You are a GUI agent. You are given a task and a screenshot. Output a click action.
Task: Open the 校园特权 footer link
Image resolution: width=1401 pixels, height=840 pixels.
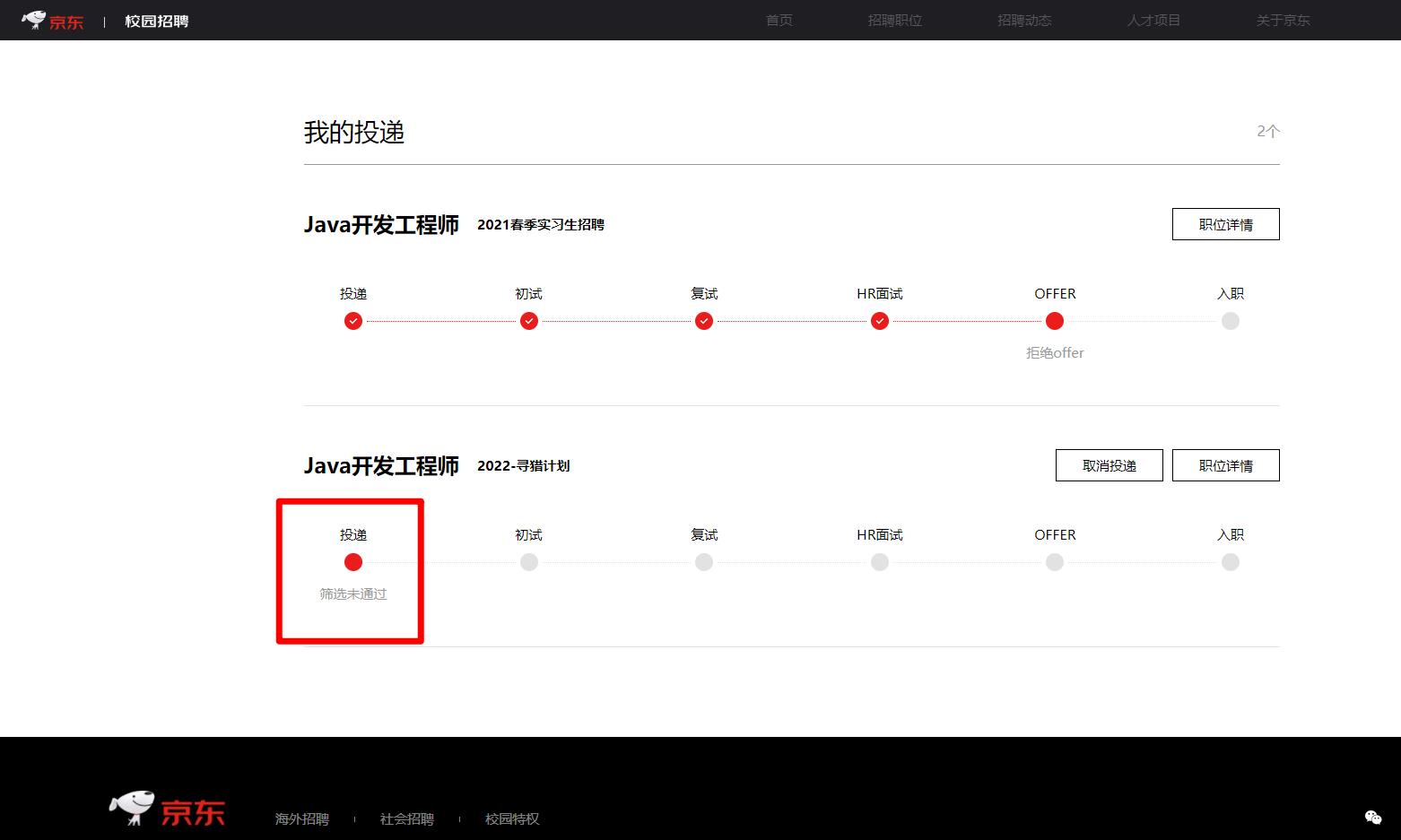click(x=512, y=819)
